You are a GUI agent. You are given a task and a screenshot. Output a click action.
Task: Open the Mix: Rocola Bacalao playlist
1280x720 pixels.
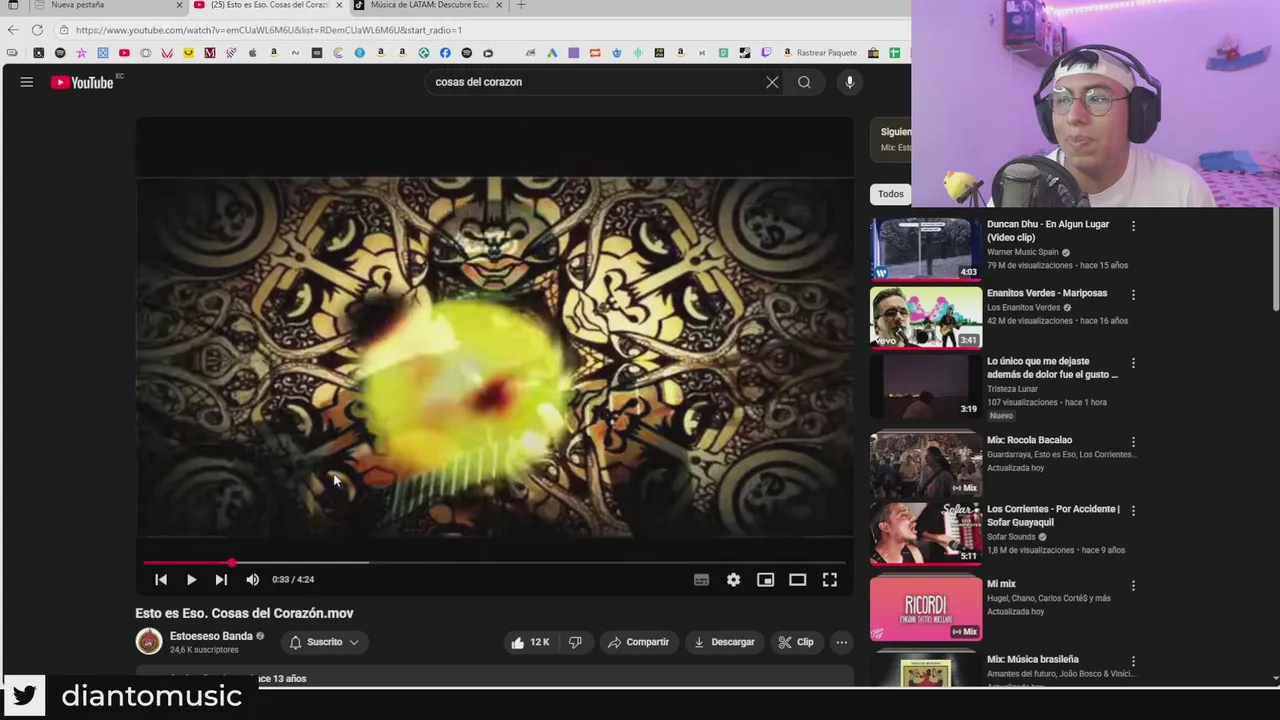tap(1029, 440)
